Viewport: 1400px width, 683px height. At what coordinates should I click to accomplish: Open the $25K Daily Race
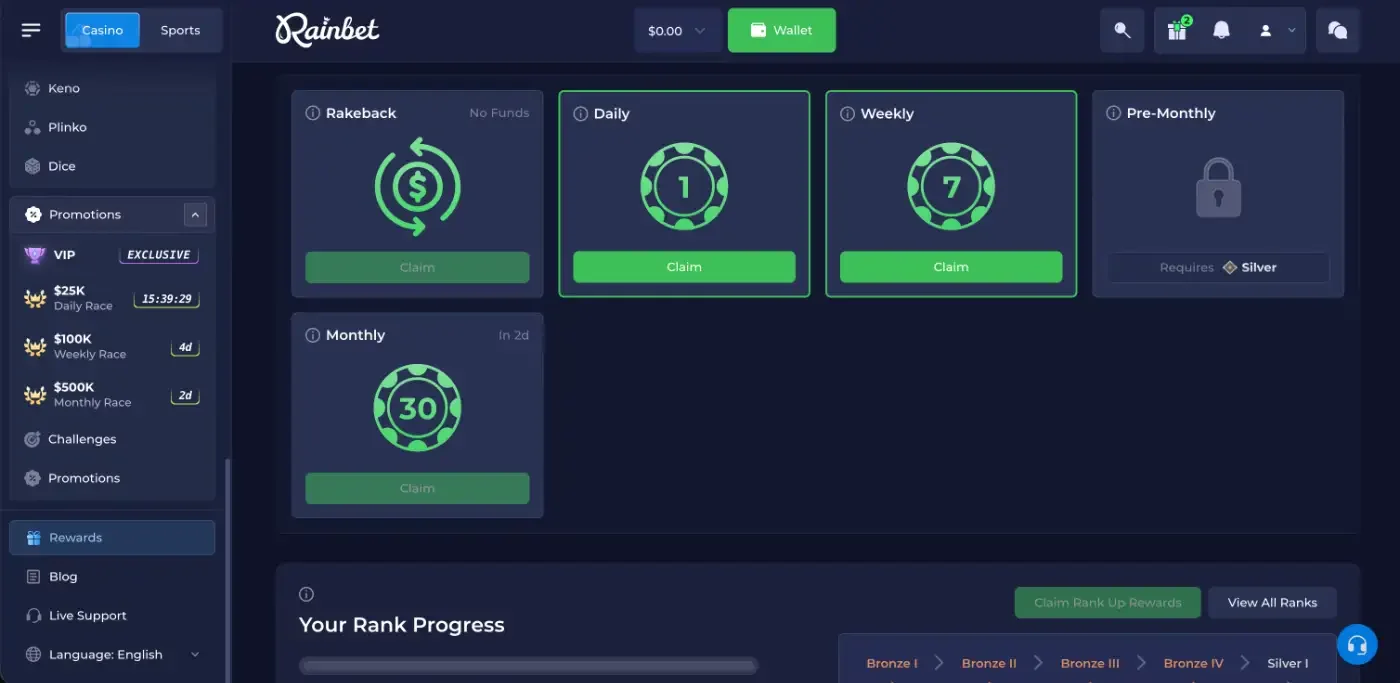click(112, 298)
